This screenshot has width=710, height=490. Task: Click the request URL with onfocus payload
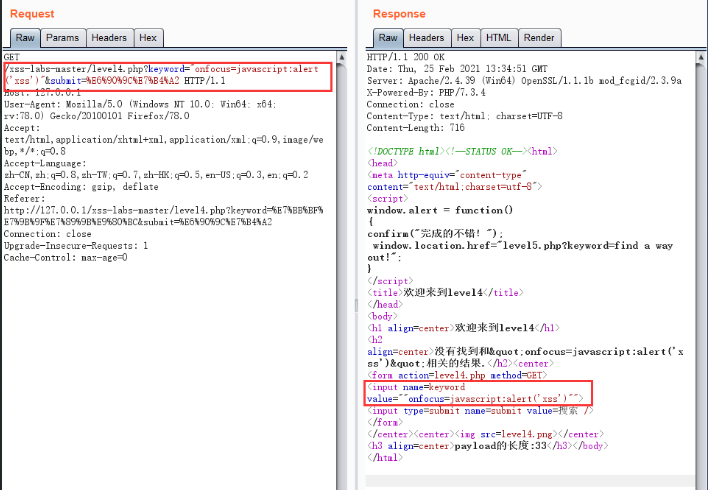(161, 75)
